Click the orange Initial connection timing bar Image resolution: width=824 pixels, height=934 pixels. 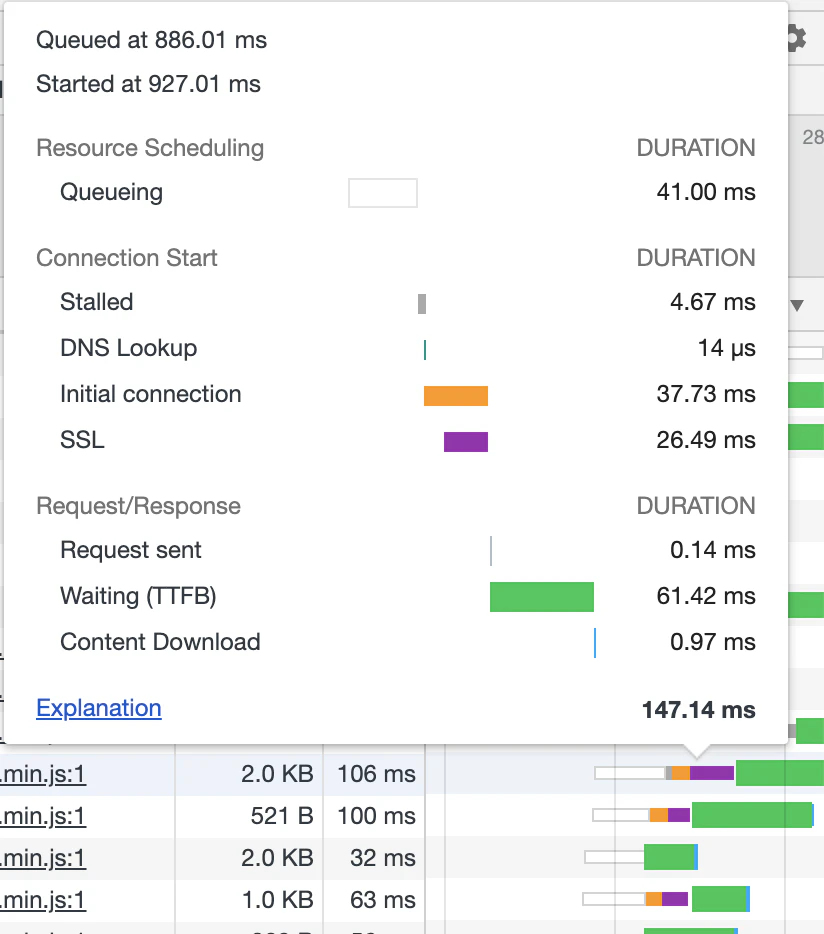click(456, 396)
